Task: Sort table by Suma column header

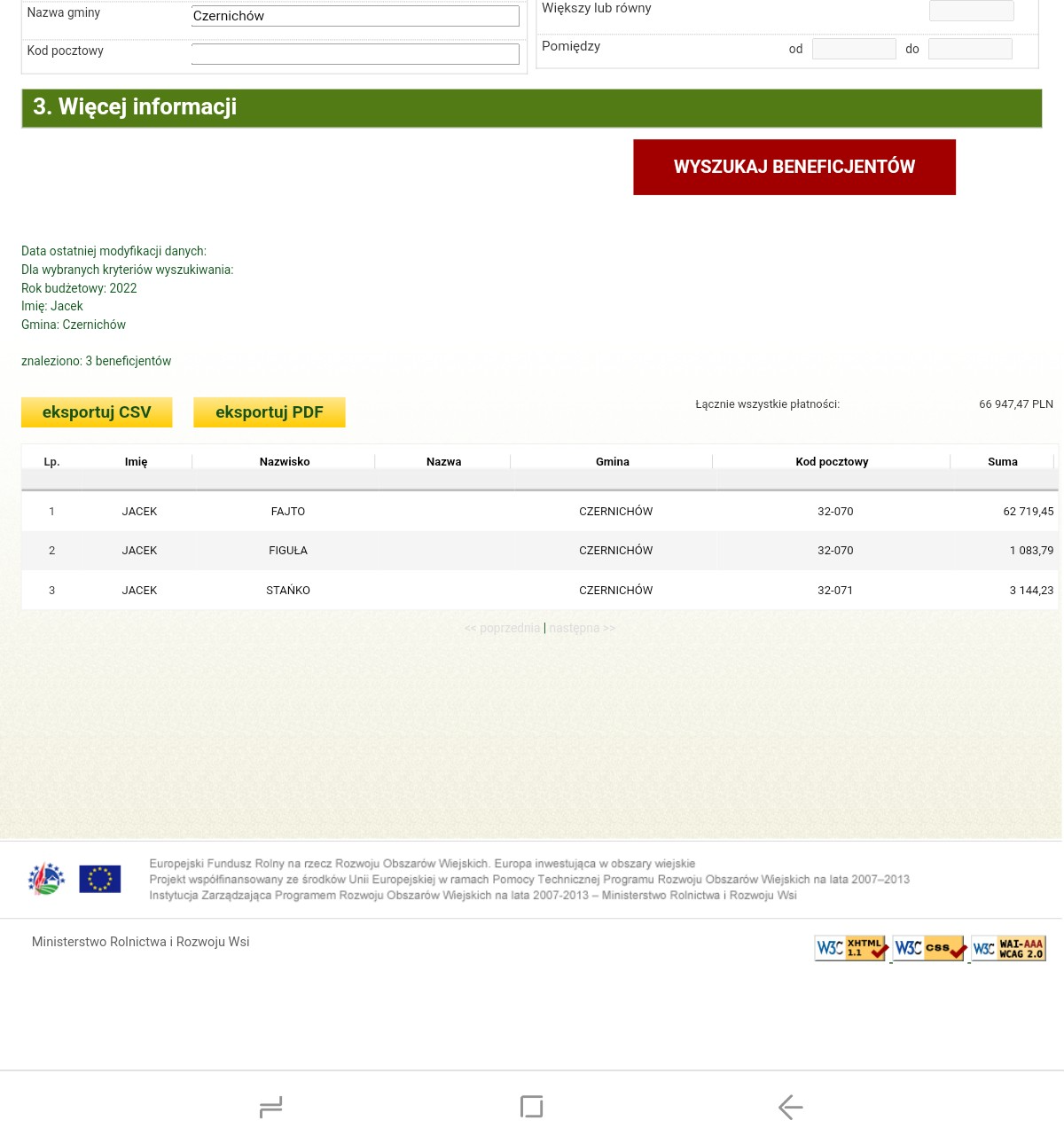Action: (x=1002, y=462)
